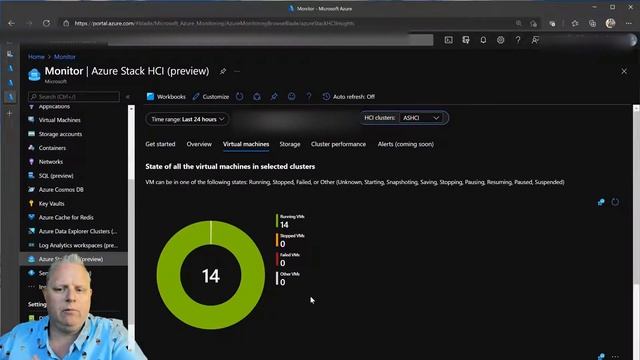Select Key Vaults in the sidebar

coord(51,203)
